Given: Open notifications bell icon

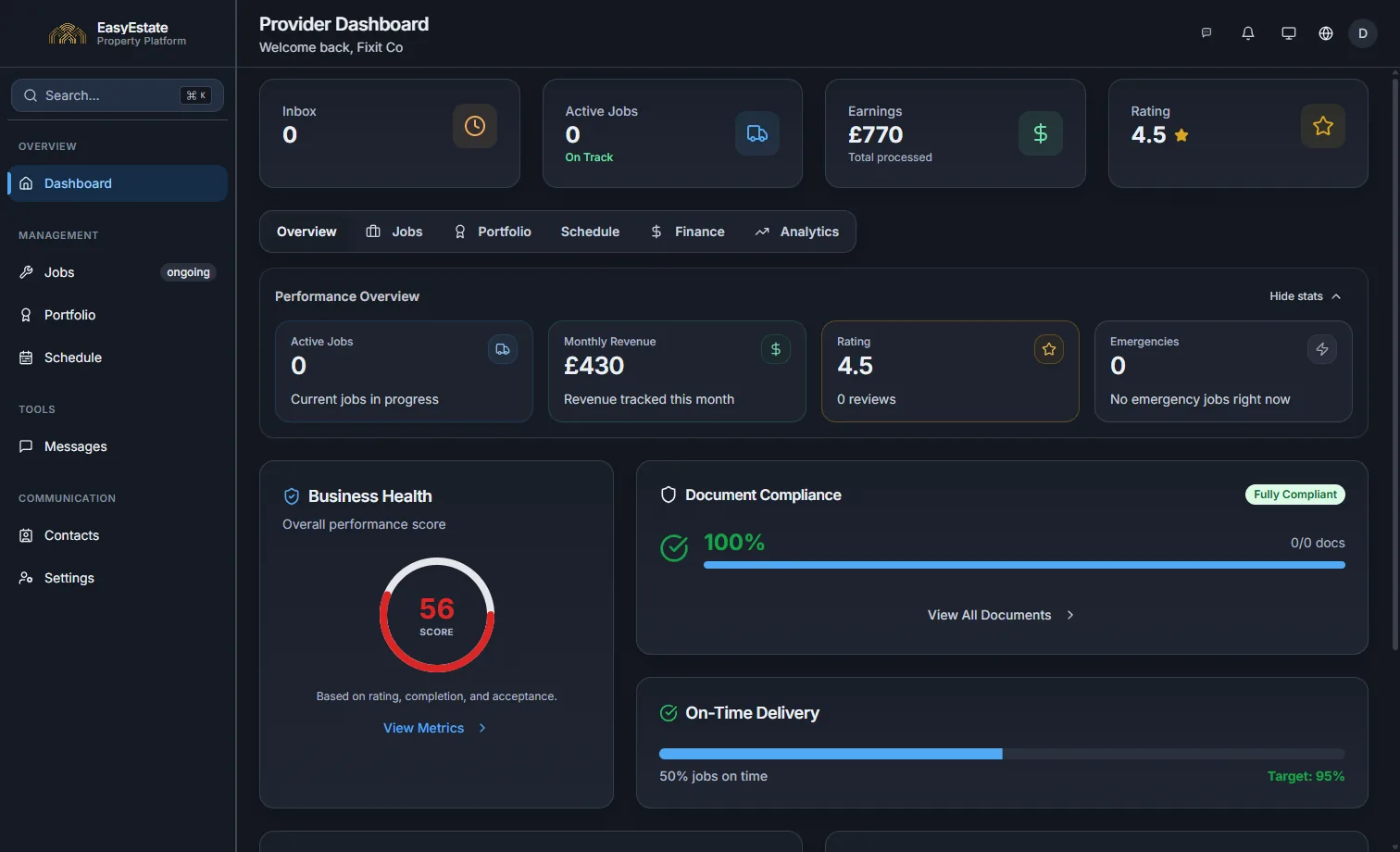Looking at the screenshot, I should click(x=1248, y=33).
